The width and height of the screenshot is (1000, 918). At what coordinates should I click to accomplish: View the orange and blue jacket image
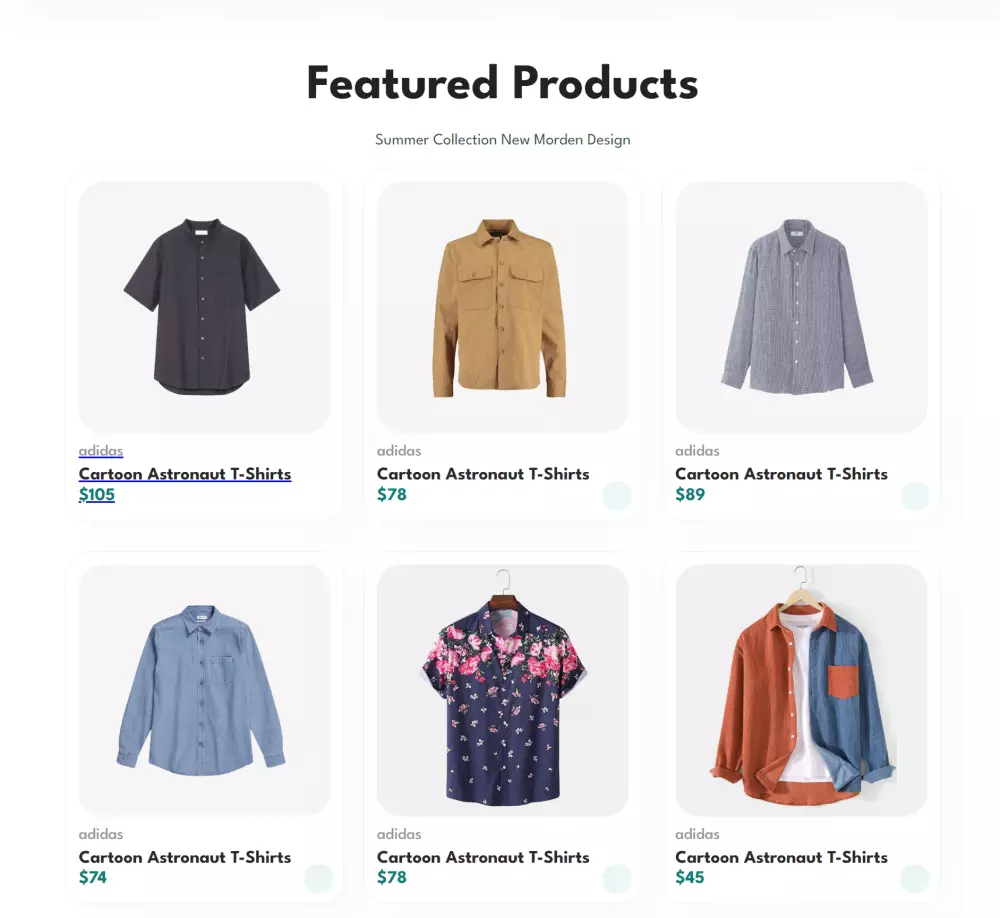[x=801, y=690]
